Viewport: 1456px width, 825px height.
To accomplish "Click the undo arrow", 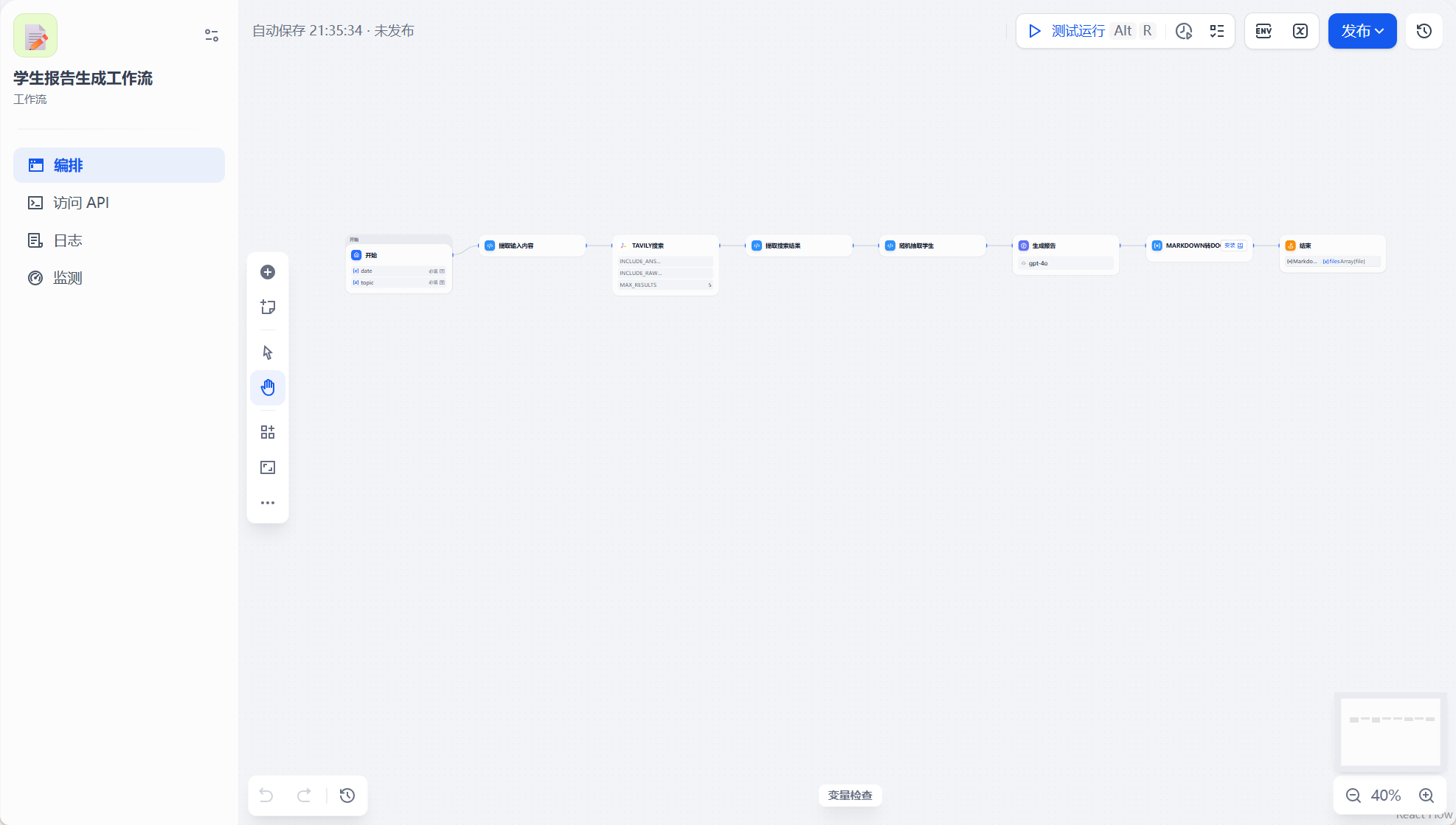I will click(x=266, y=796).
